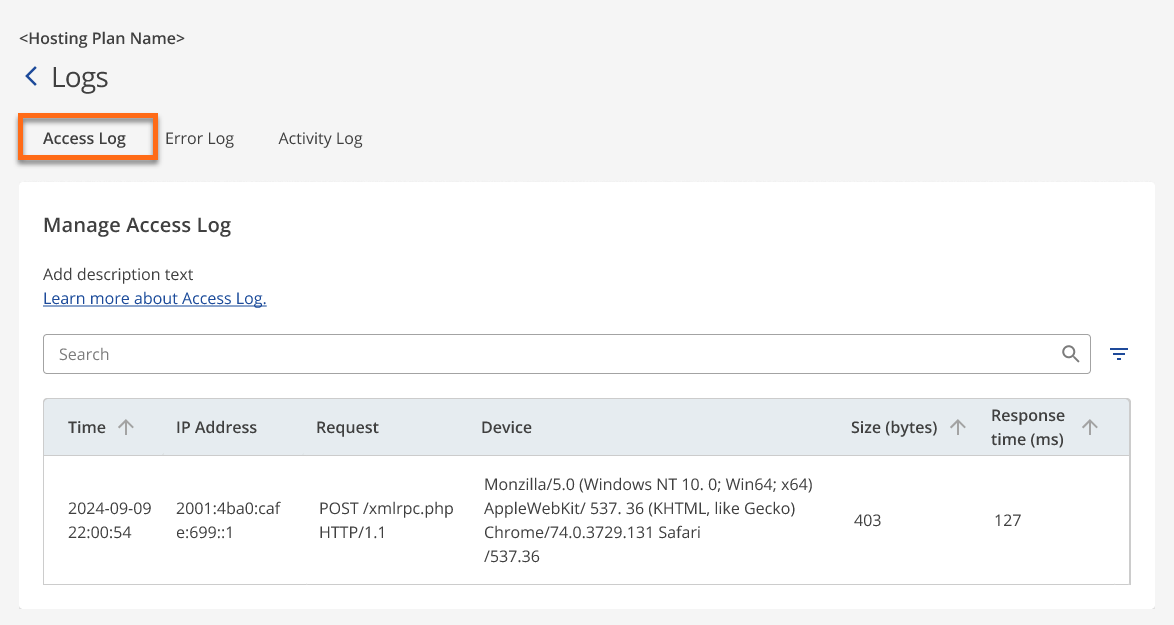Open the Activity Log tab
This screenshot has width=1174, height=625.
[x=320, y=138]
